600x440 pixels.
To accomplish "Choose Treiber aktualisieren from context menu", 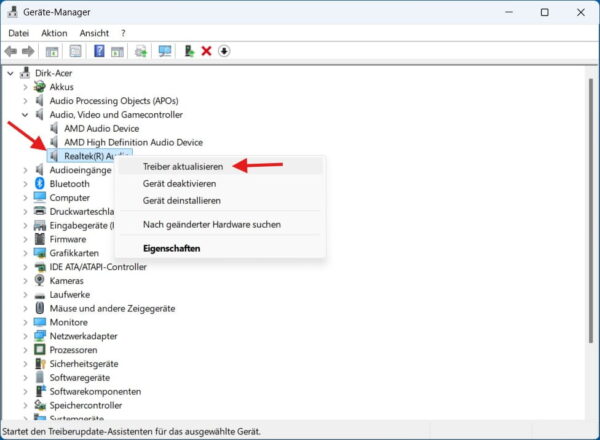I will (220, 166).
